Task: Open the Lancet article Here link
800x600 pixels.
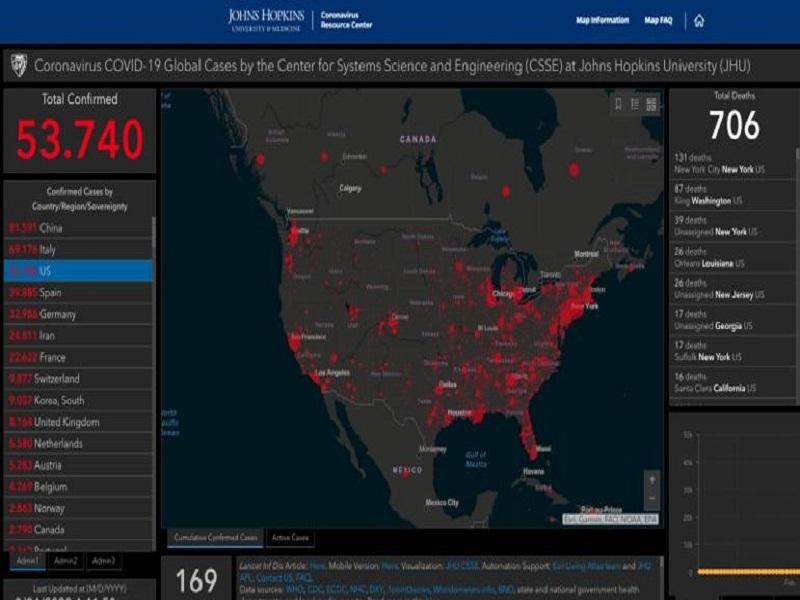Action: [317, 566]
